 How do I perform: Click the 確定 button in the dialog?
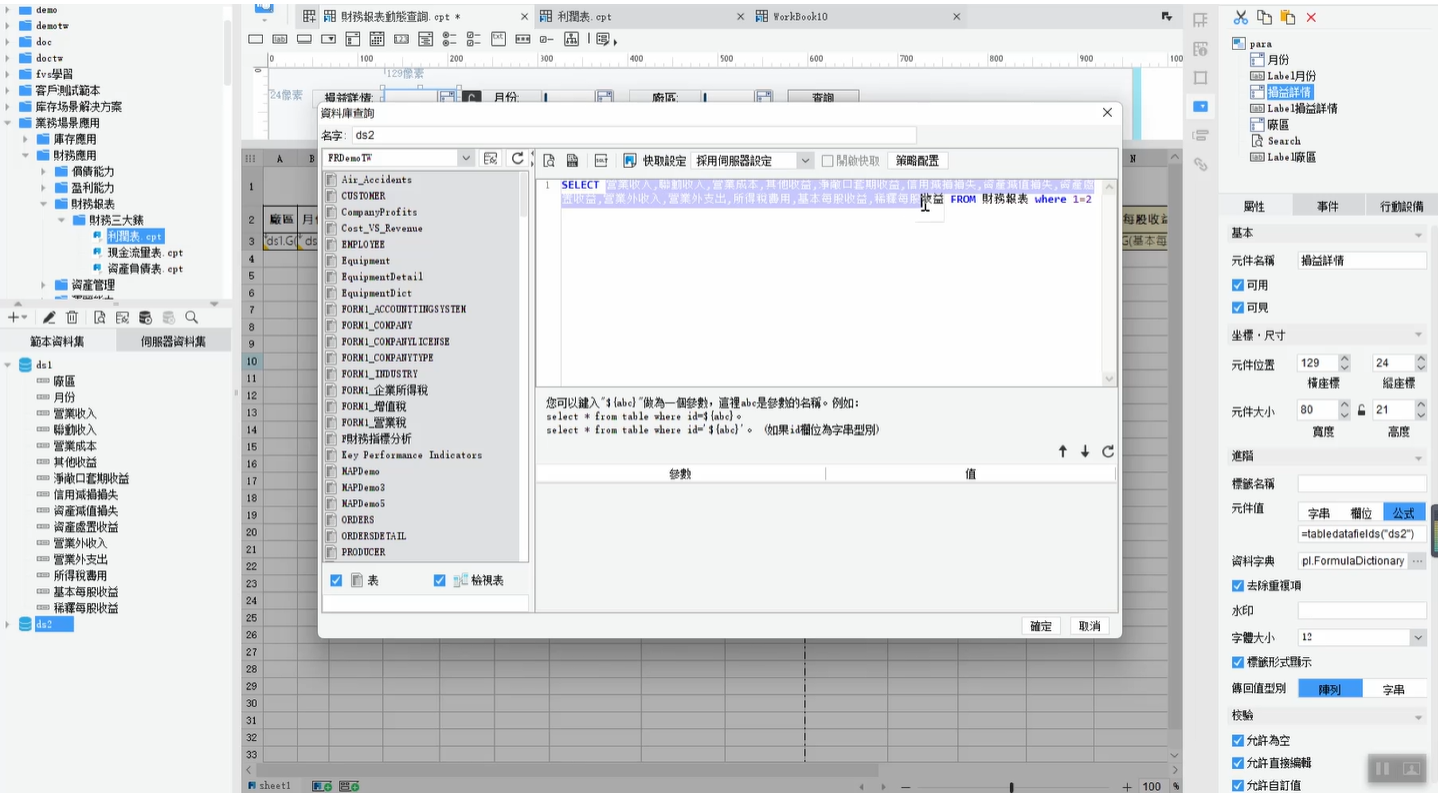coord(1041,626)
